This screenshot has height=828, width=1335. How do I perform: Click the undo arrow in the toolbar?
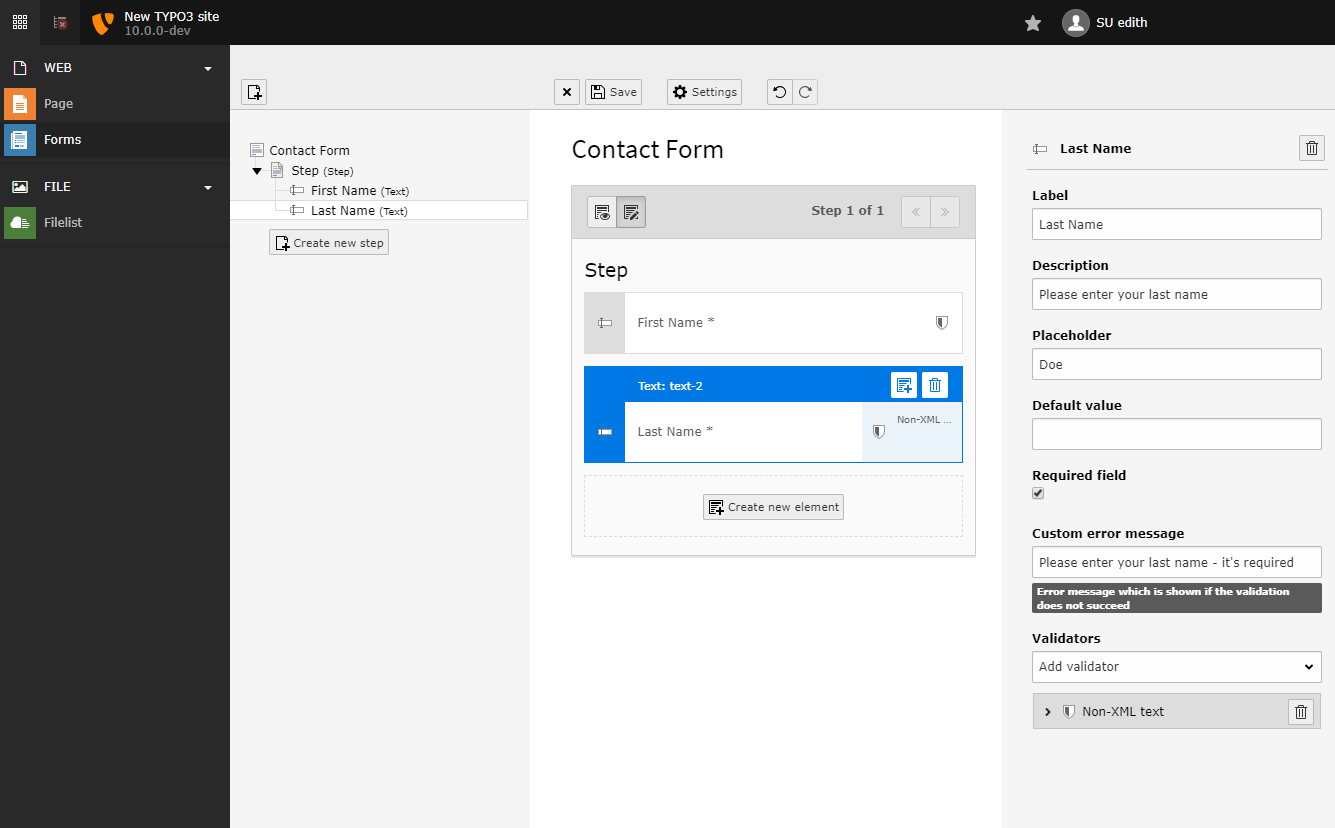(x=779, y=91)
